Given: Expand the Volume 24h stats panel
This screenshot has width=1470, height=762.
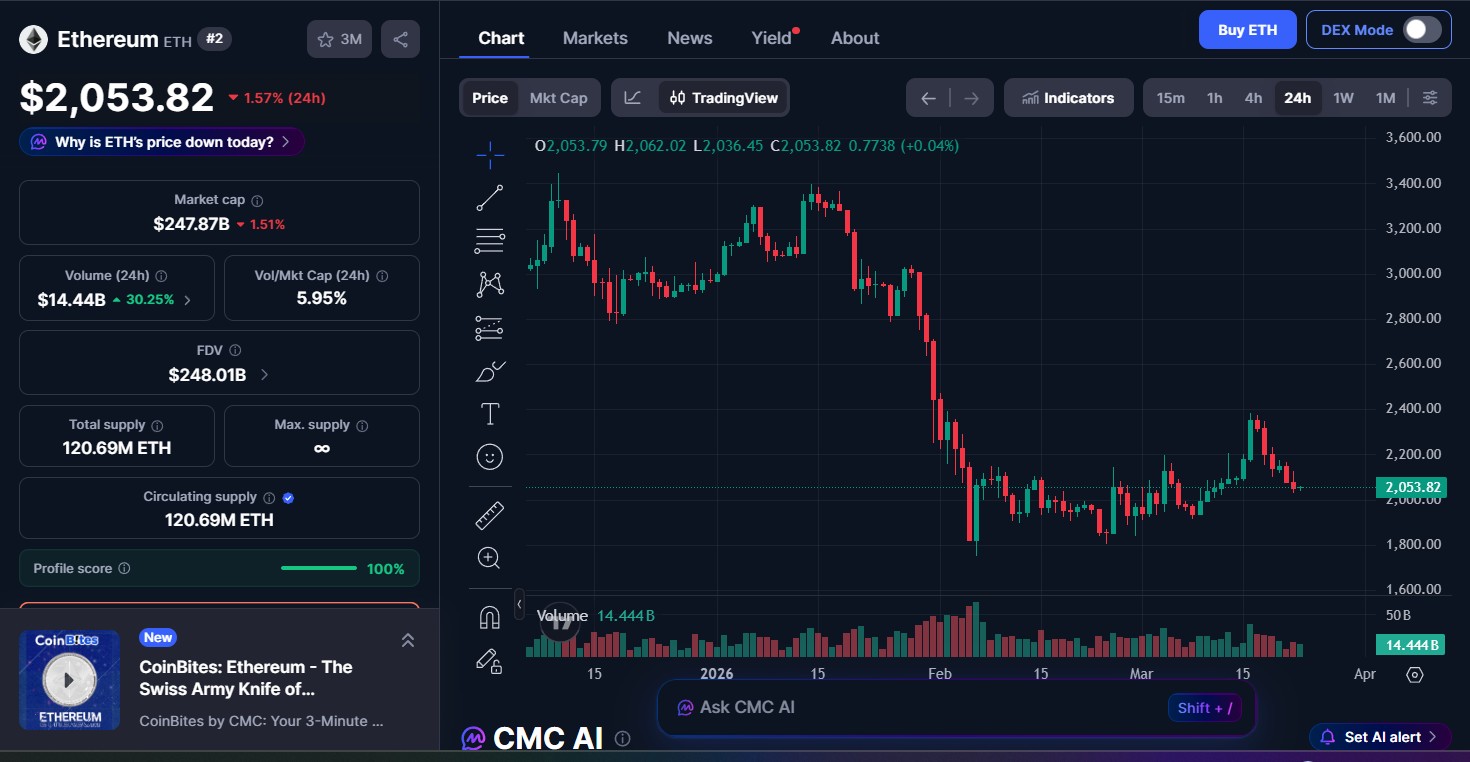Looking at the screenshot, I should (189, 298).
